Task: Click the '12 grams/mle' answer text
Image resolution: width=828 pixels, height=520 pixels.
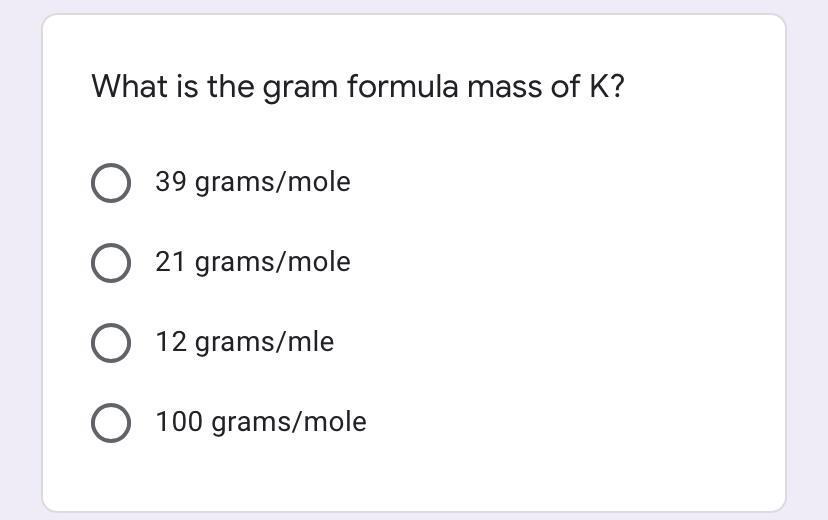Action: tap(244, 342)
